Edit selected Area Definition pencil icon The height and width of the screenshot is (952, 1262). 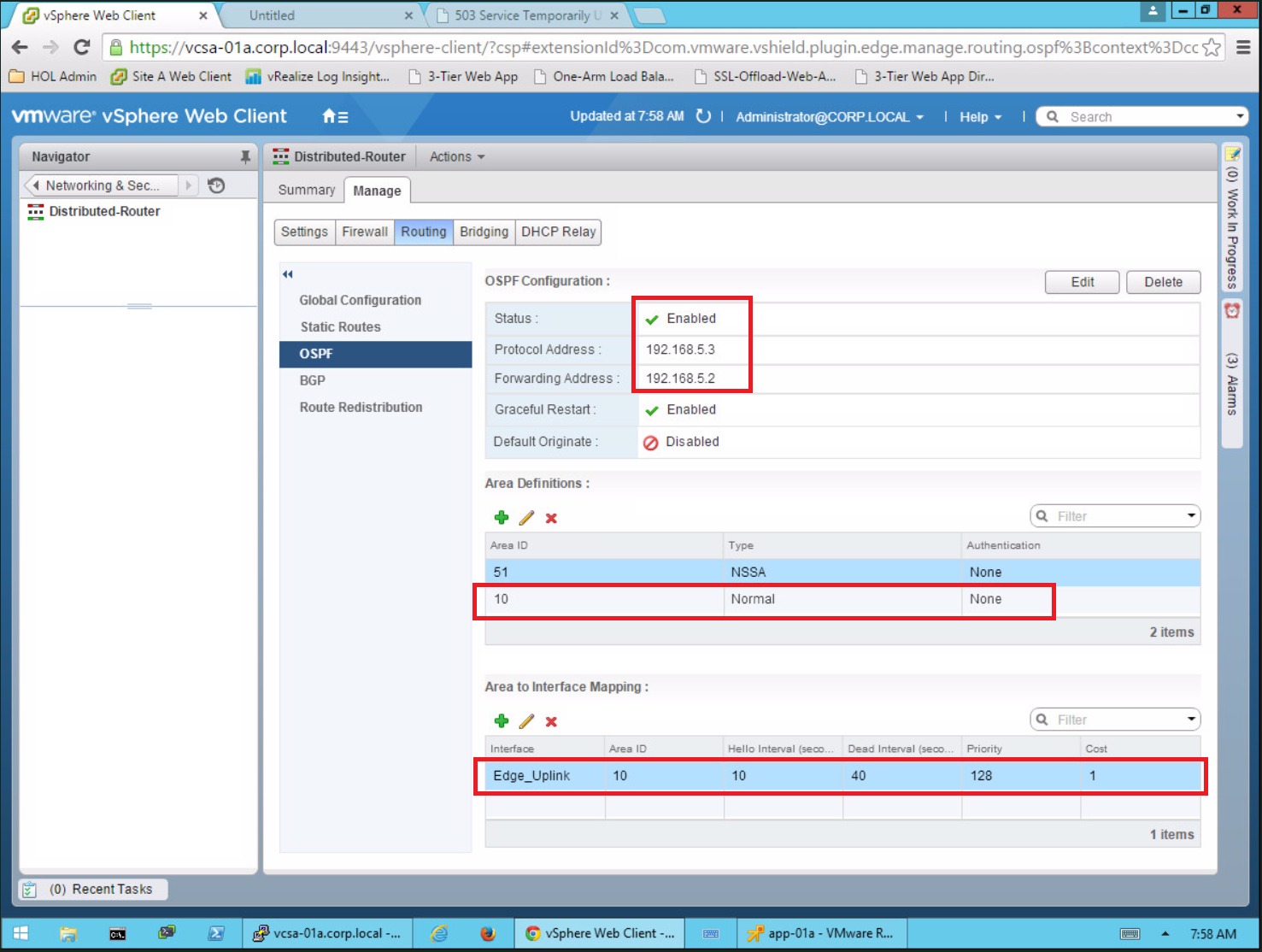[x=526, y=518]
